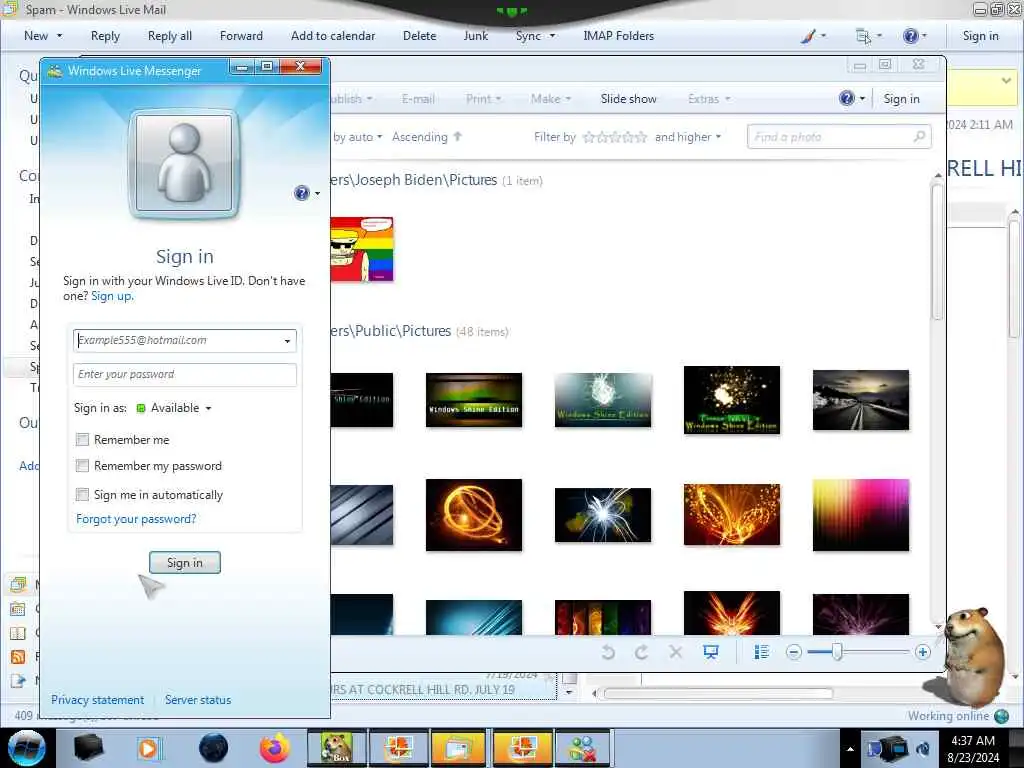Open the Sync dropdown in Mail toolbar
The image size is (1024, 768).
point(536,36)
